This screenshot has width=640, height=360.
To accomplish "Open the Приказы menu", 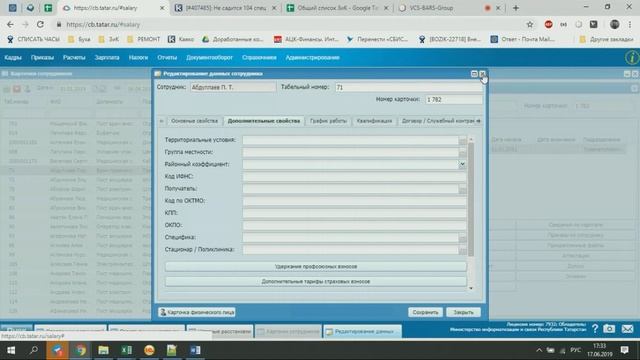I will click(42, 58).
